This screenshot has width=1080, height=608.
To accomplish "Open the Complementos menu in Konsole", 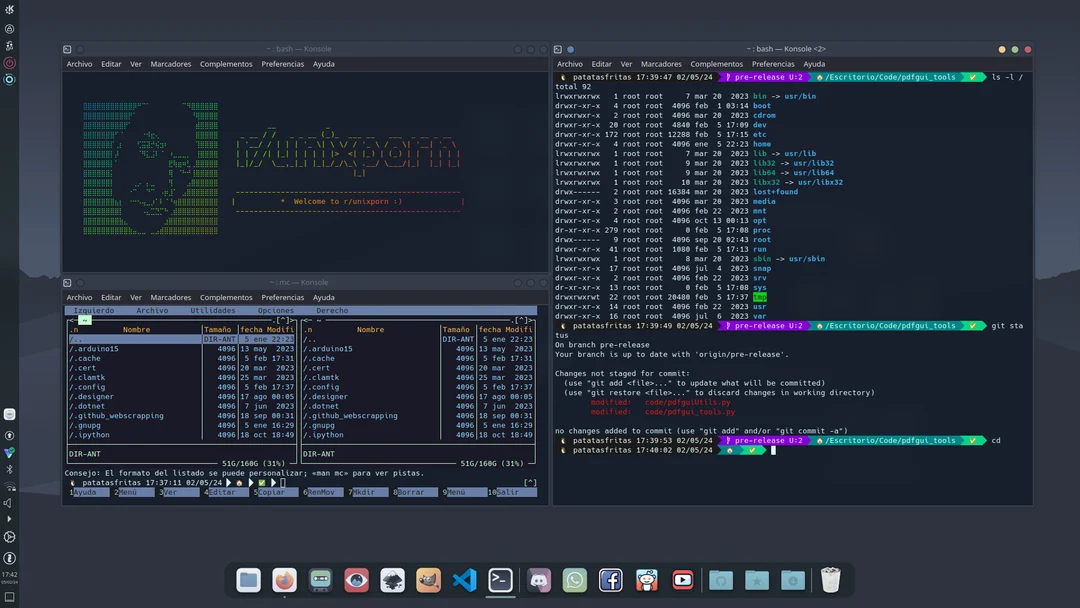I will click(225, 64).
